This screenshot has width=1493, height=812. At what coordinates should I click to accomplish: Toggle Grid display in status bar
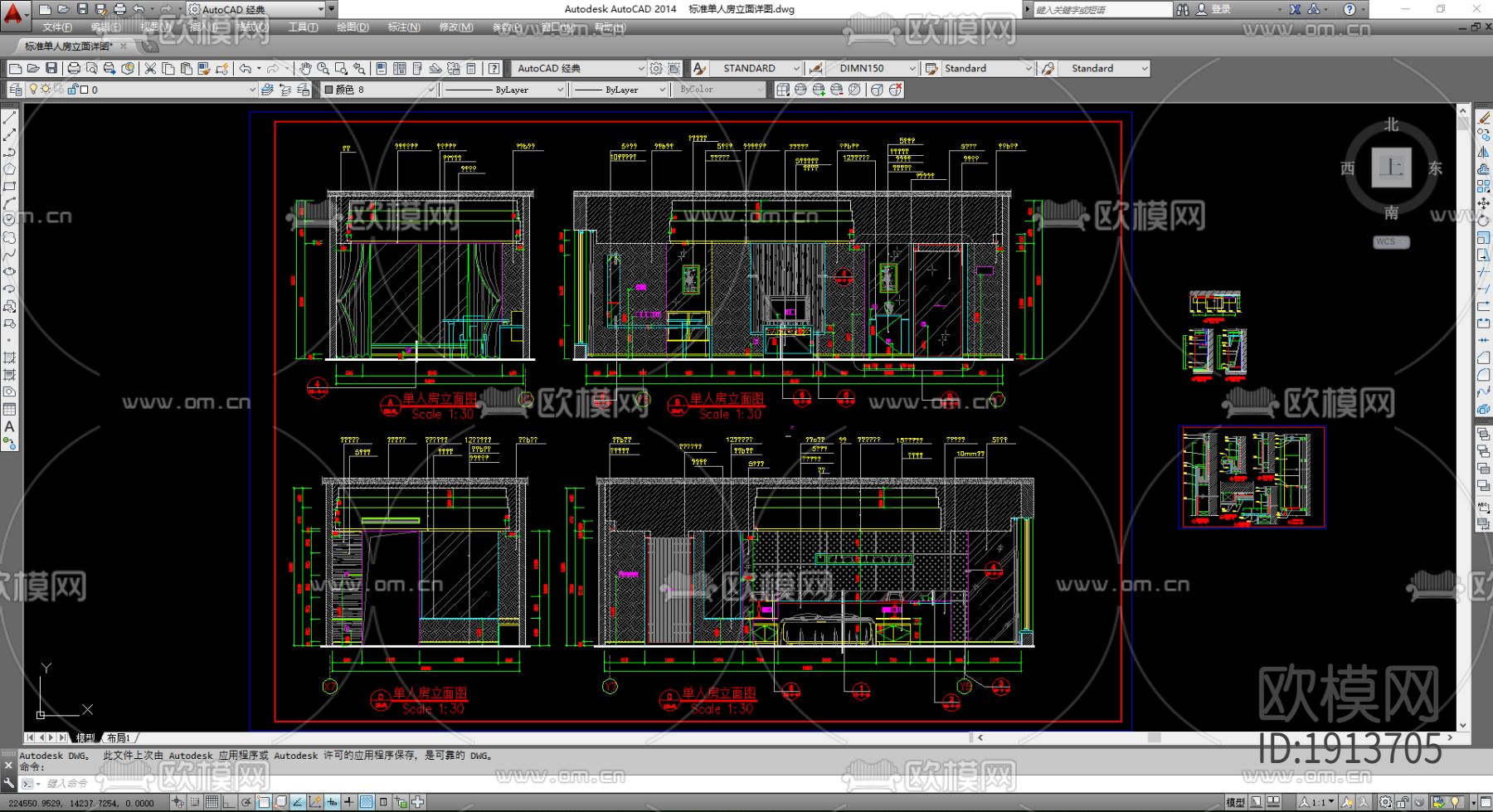click(x=212, y=802)
